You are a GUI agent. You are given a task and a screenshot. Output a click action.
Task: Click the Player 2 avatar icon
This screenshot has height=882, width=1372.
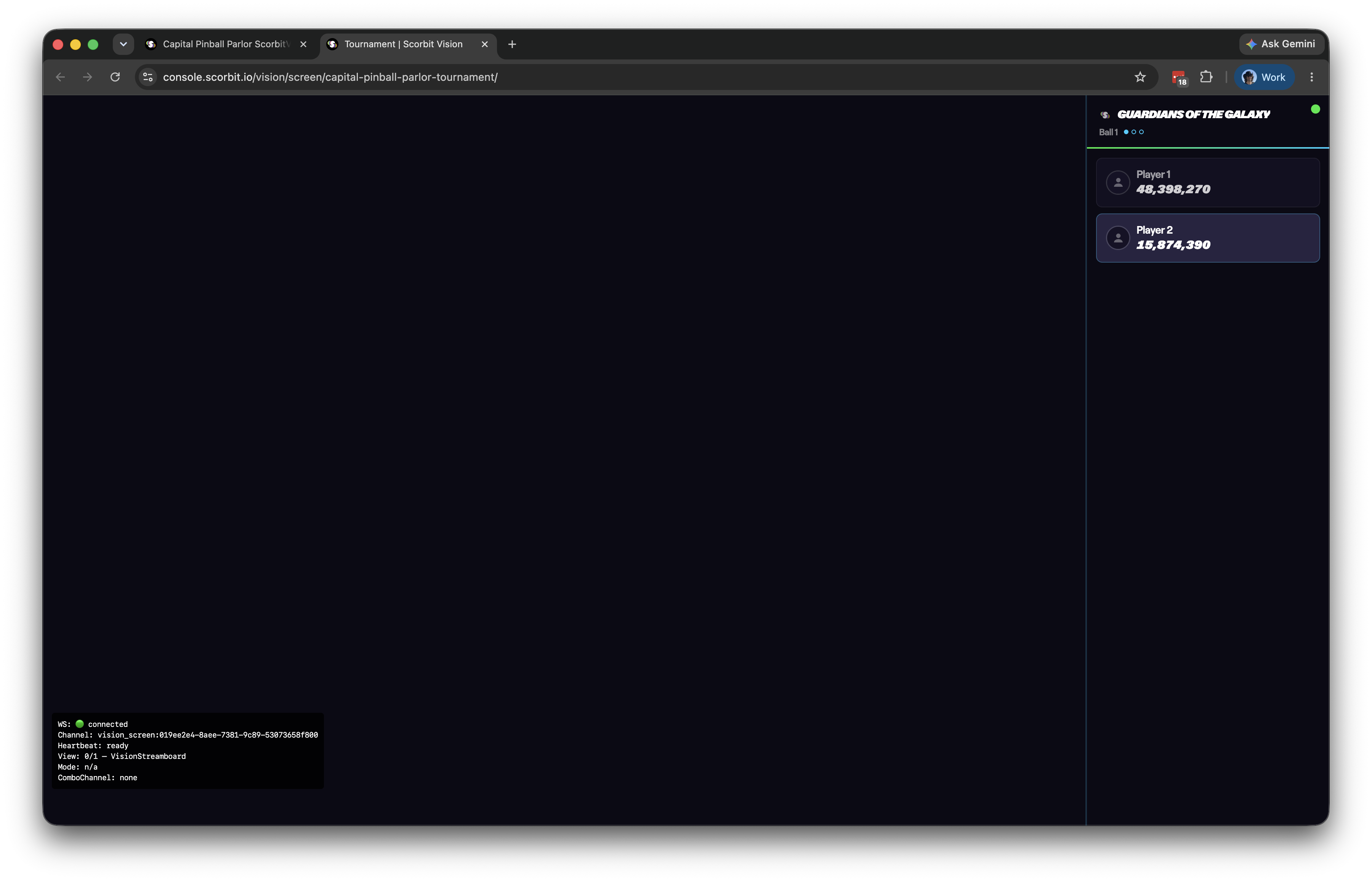coord(1118,238)
